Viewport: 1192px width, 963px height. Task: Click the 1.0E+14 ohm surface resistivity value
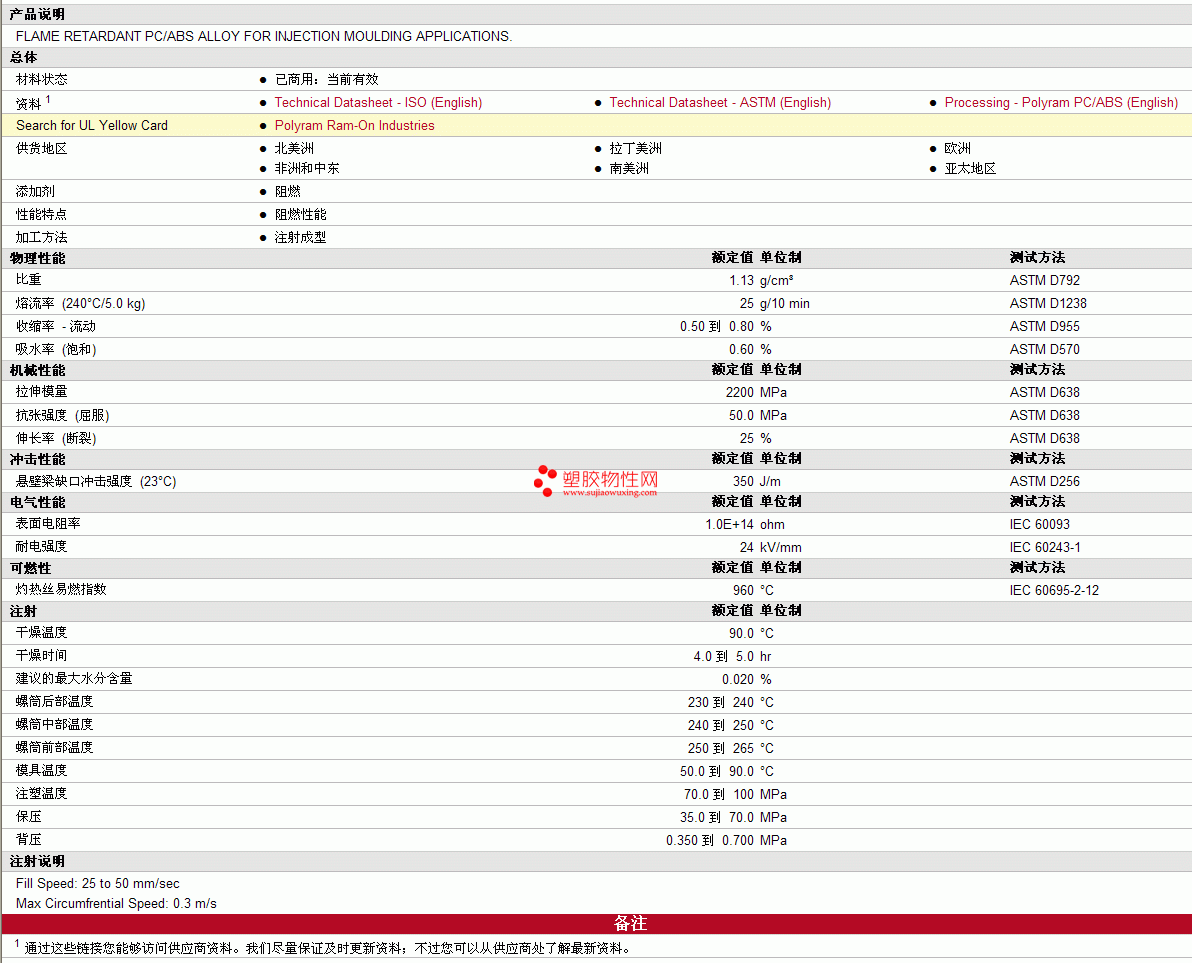click(745, 524)
